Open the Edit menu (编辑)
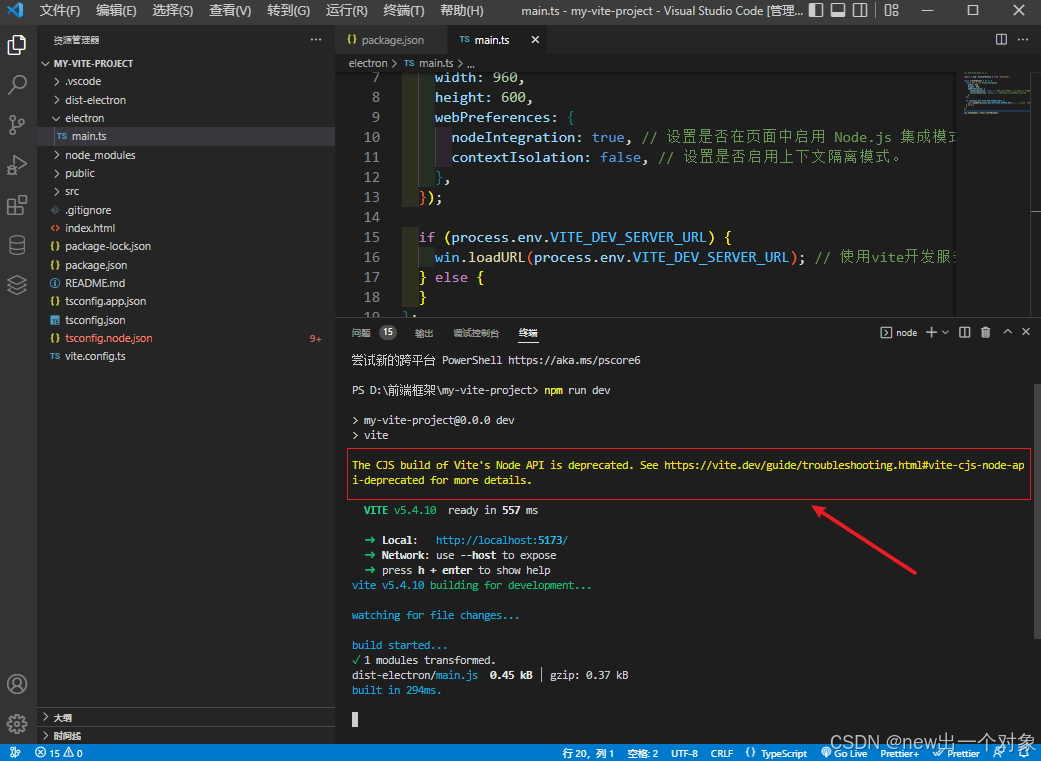 [116, 11]
